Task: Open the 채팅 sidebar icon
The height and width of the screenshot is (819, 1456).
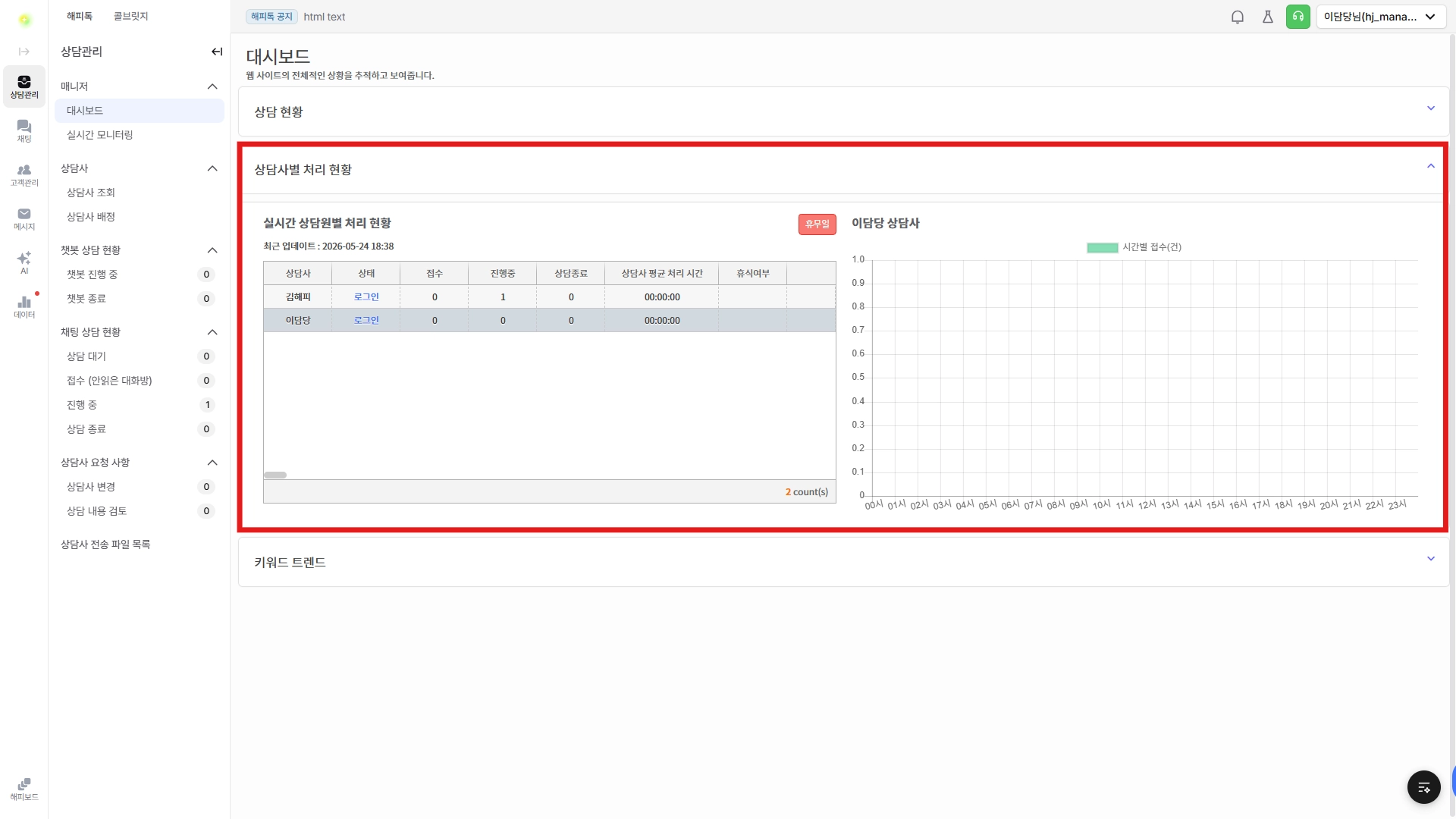Action: click(x=24, y=130)
